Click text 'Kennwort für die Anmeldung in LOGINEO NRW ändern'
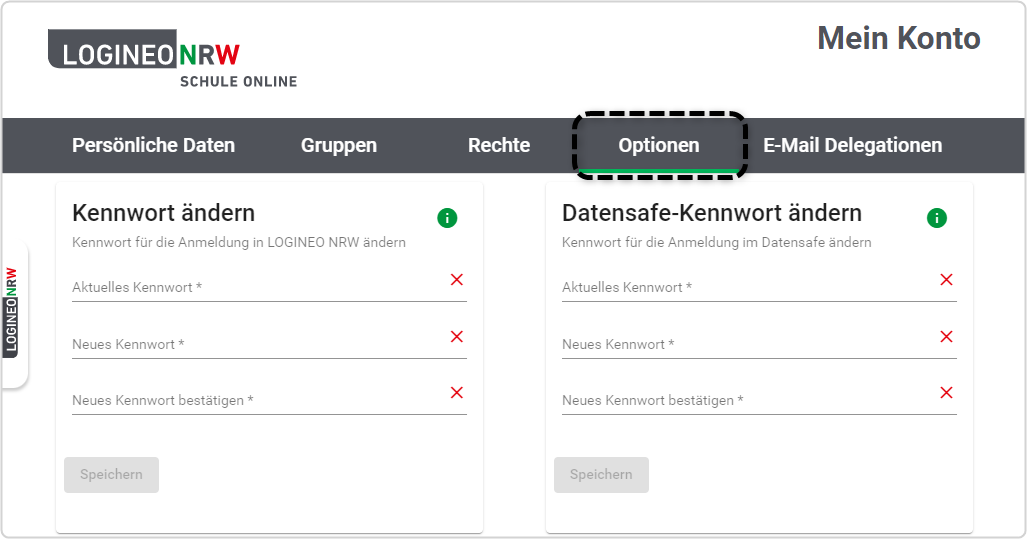This screenshot has width=1027, height=539. coord(239,242)
